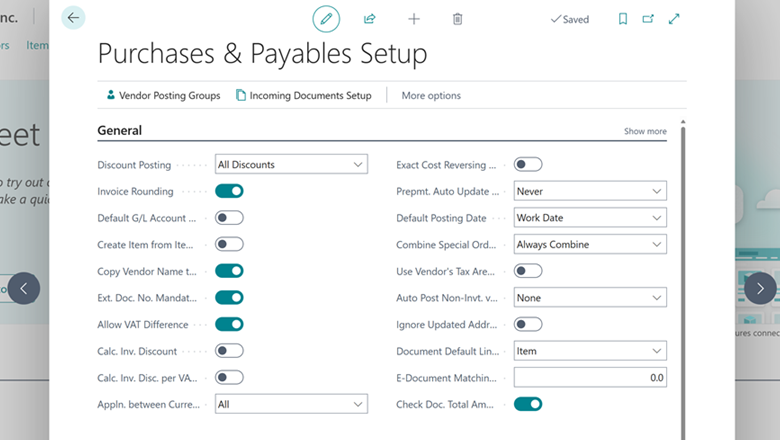Toggle Invoice Rounding switch off
The width and height of the screenshot is (780, 440).
click(x=229, y=191)
